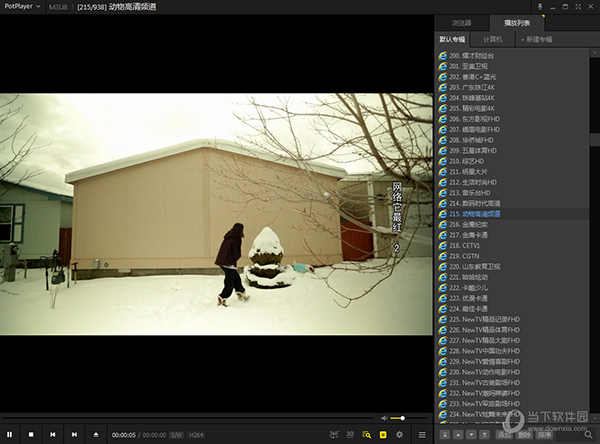Skip to the previous channel
The width and height of the screenshot is (600, 444).
[52, 434]
